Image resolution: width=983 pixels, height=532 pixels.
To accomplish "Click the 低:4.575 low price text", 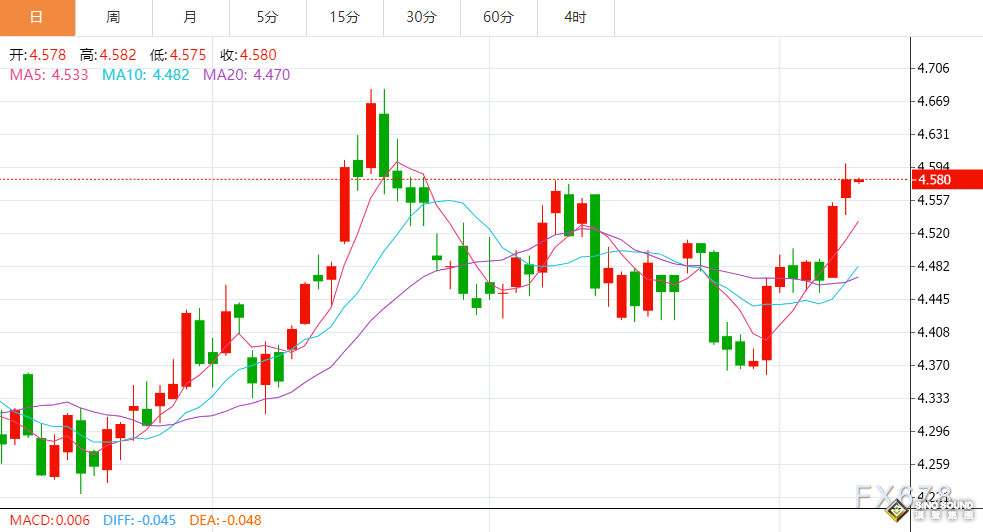I will click(178, 55).
